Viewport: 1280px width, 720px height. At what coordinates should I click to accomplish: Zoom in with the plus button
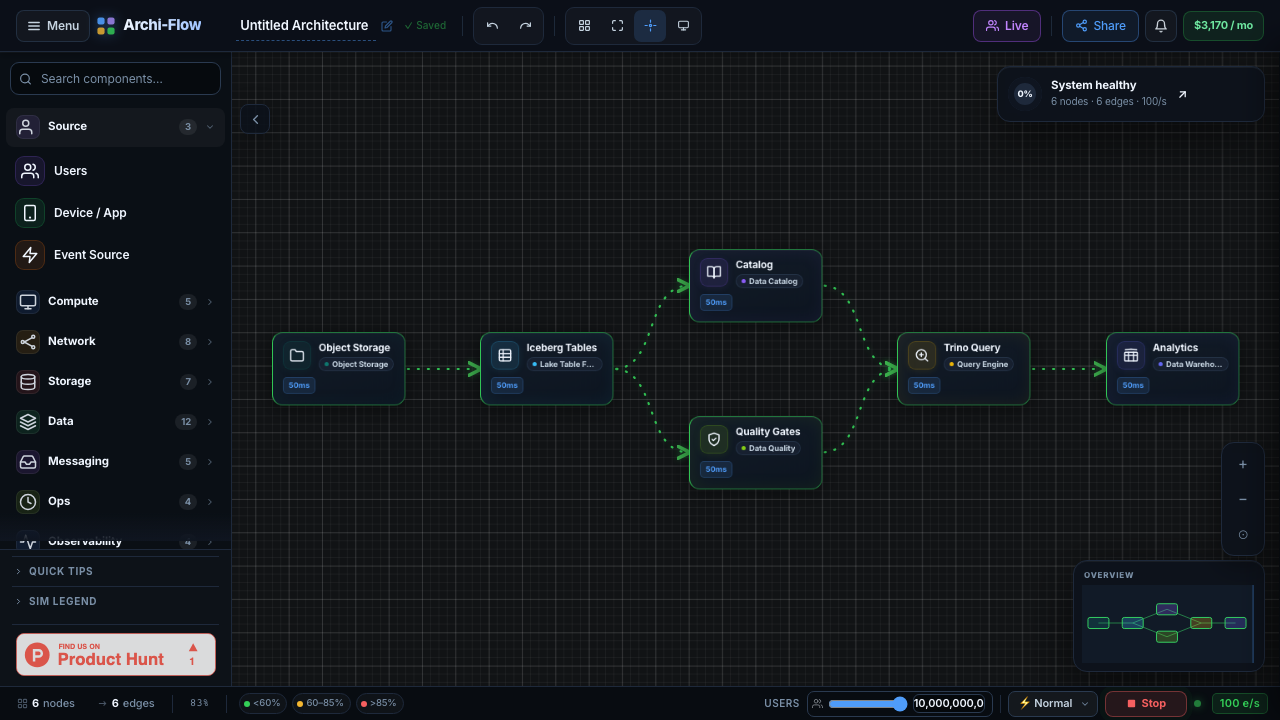pyautogui.click(x=1243, y=465)
